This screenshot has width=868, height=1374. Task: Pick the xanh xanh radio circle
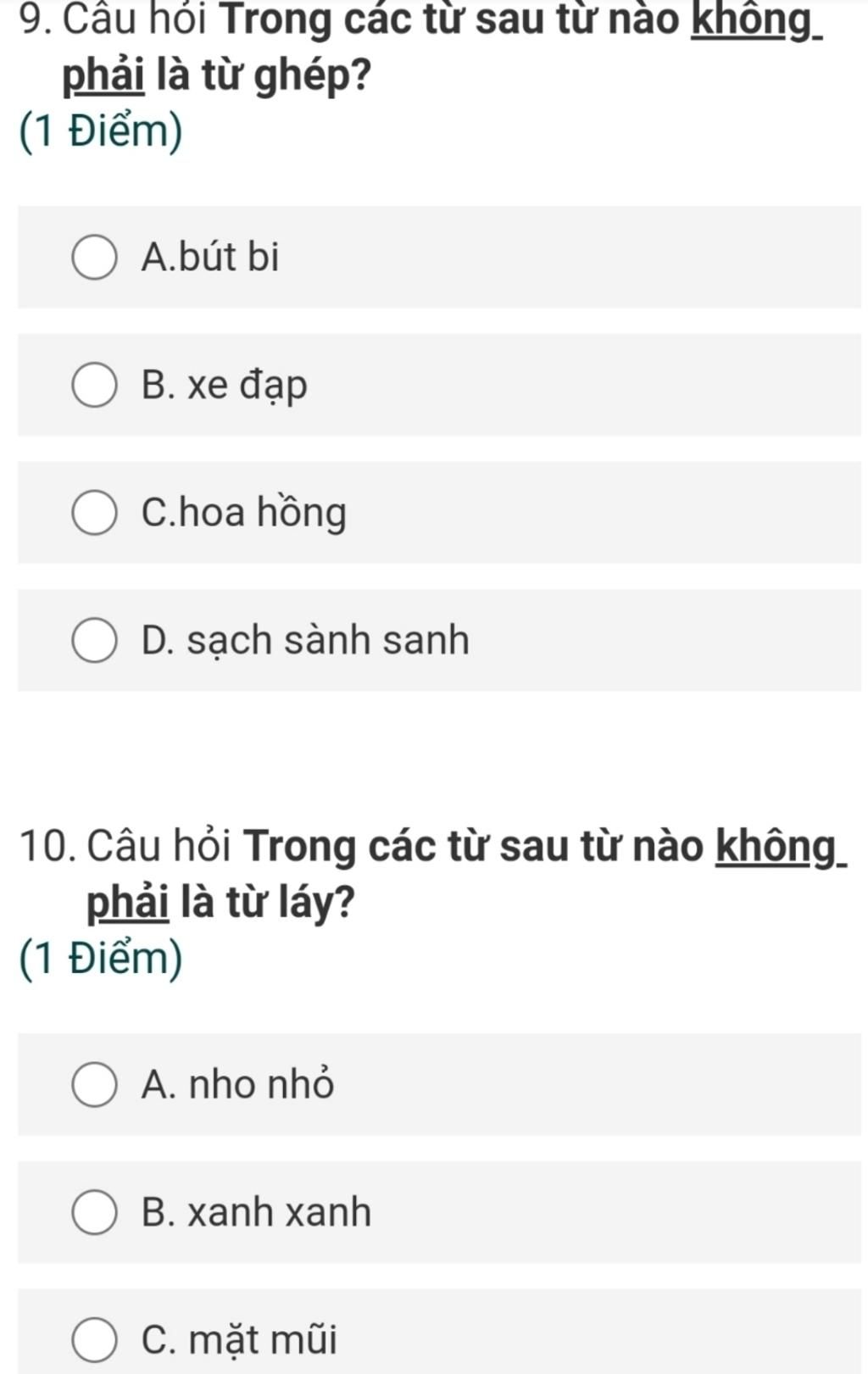click(94, 1212)
